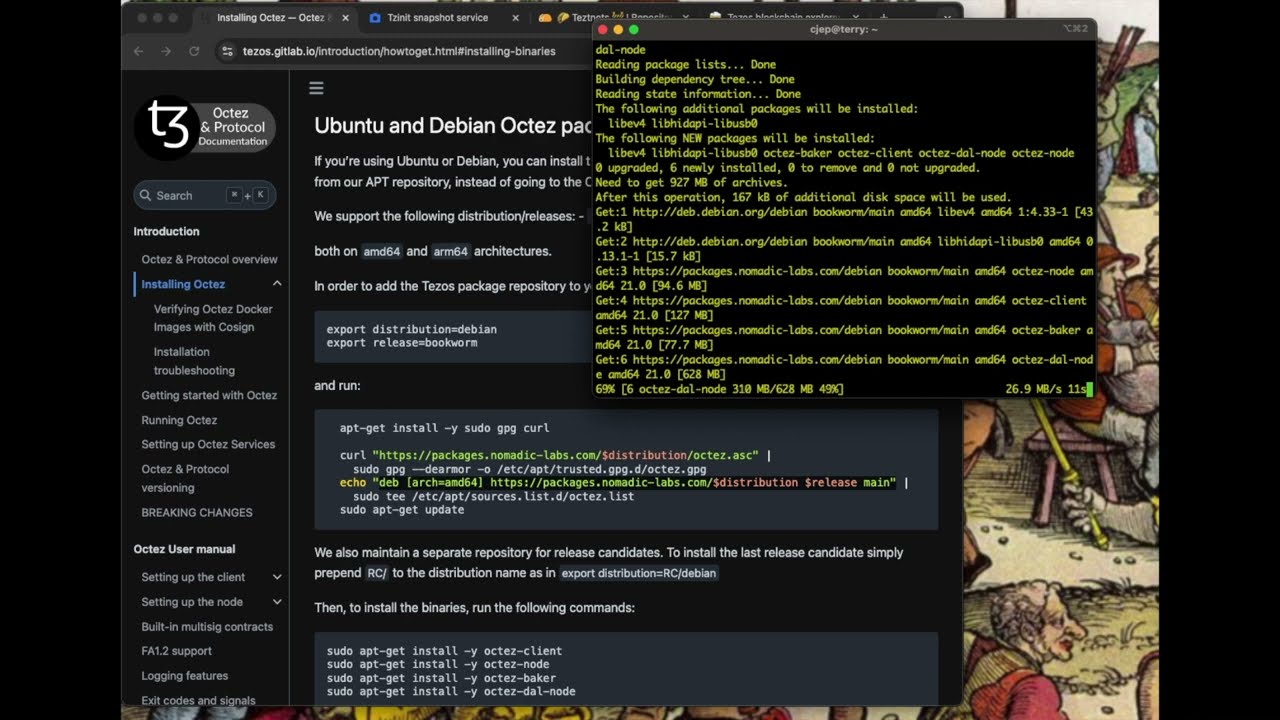Click the sudo apt-get install -y octez-dal-node line
This screenshot has height=720, width=1280.
[451, 692]
